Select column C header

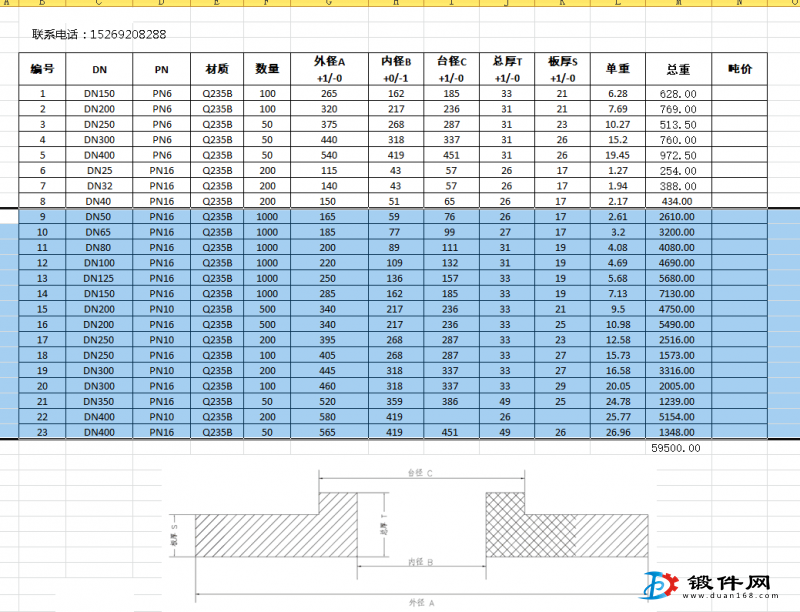click(x=100, y=3)
